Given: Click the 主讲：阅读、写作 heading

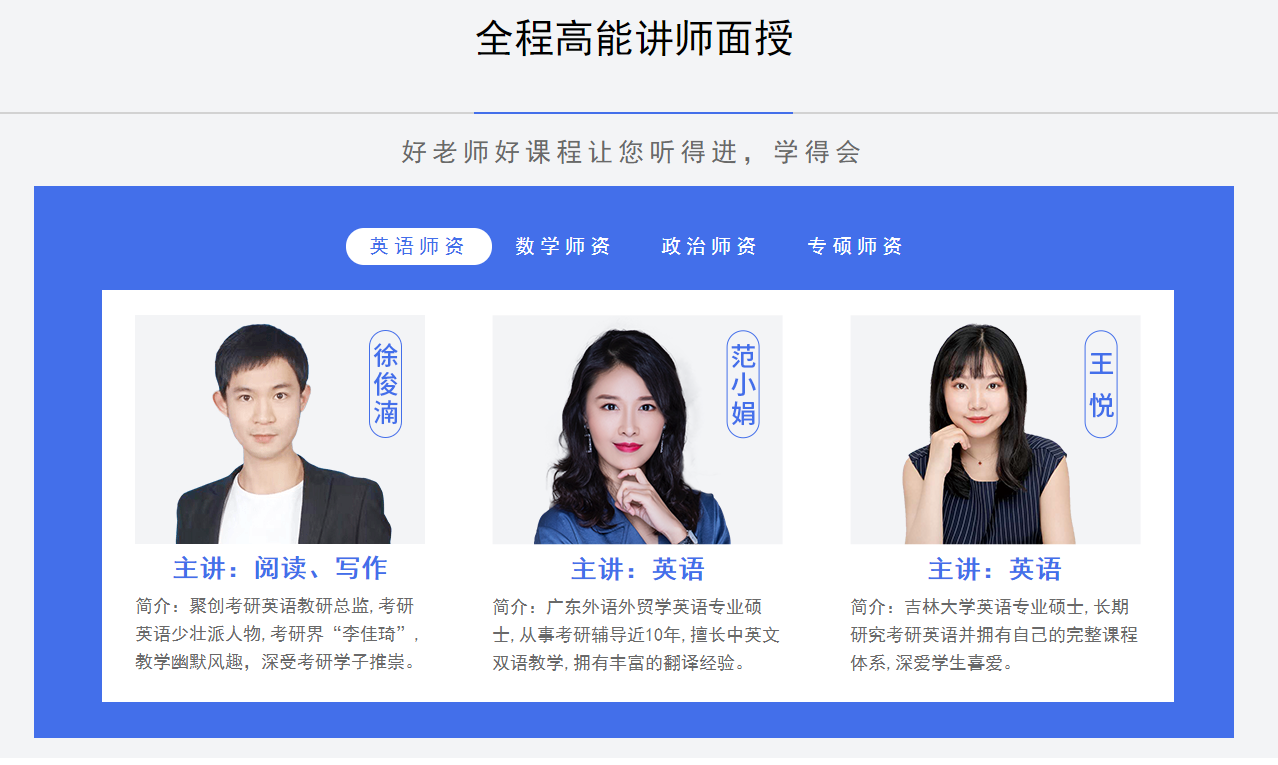Looking at the screenshot, I should click(280, 568).
